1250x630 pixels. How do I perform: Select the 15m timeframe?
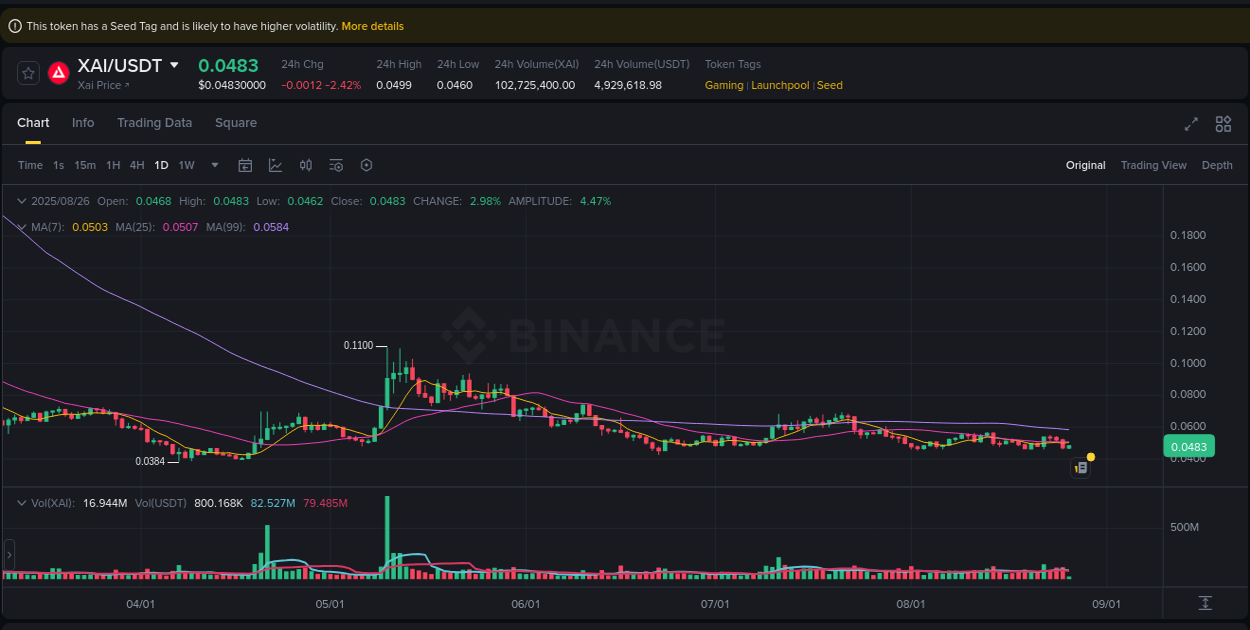click(x=85, y=165)
